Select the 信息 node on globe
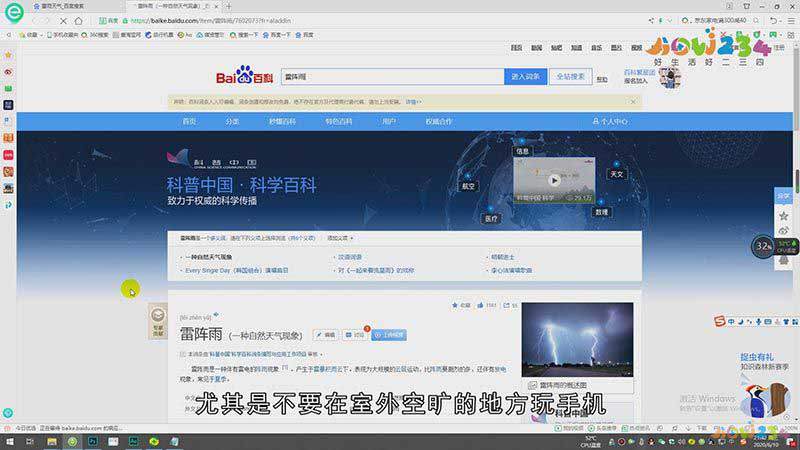 tap(522, 151)
